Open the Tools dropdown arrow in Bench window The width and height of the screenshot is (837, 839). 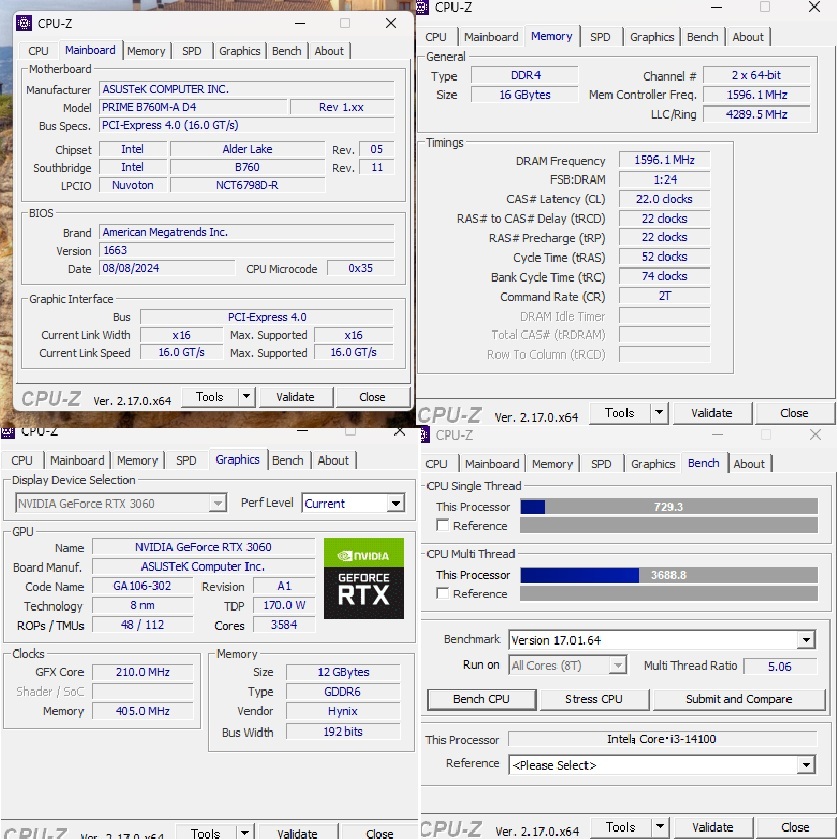pyautogui.click(x=660, y=827)
